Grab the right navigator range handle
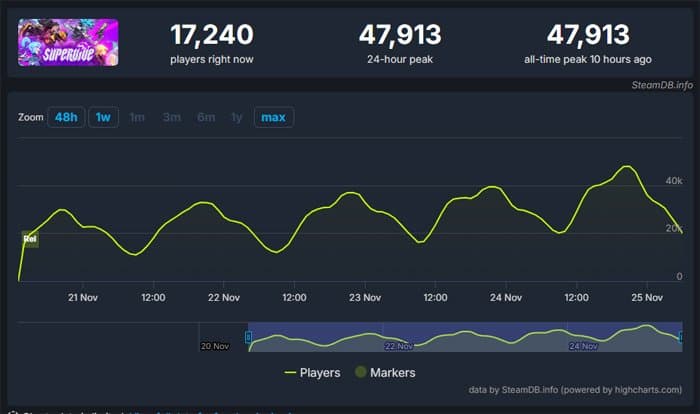The image size is (700, 414). tap(683, 338)
